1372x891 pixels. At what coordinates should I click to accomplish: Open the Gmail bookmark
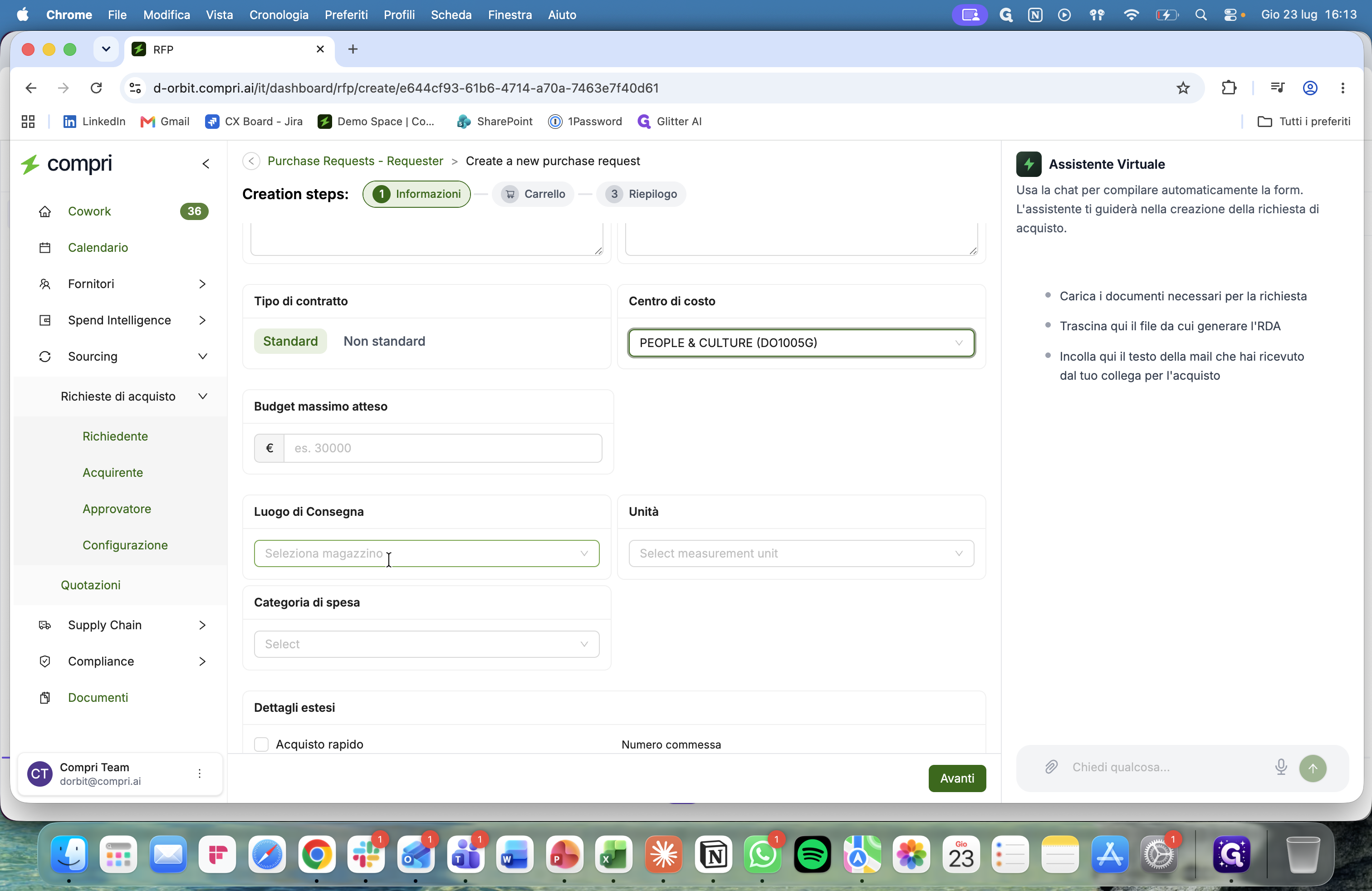pos(165,122)
